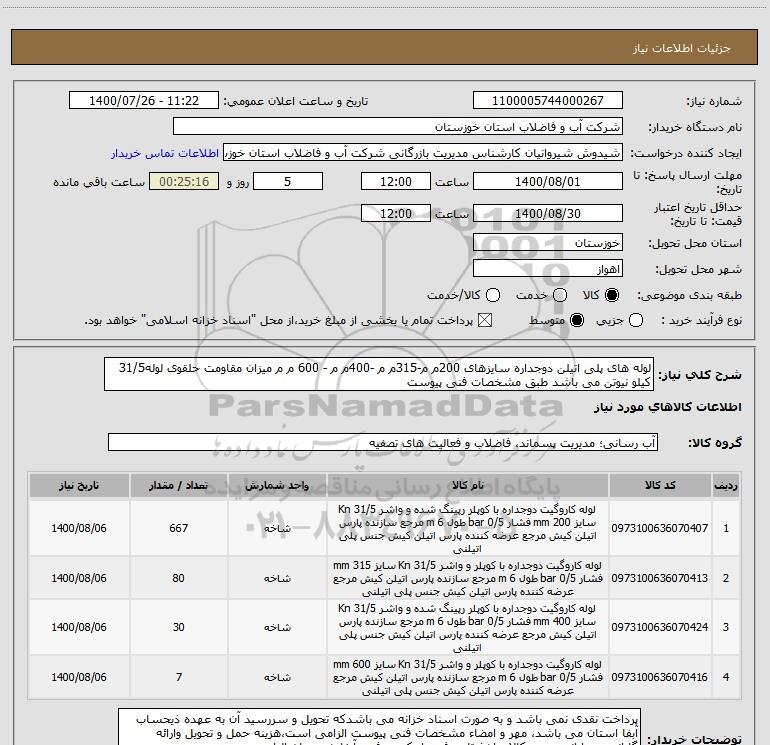Viewport: 770px width, 745px height.
Task: Click the 600 mm pipe description in row 4
Action: (x=468, y=677)
